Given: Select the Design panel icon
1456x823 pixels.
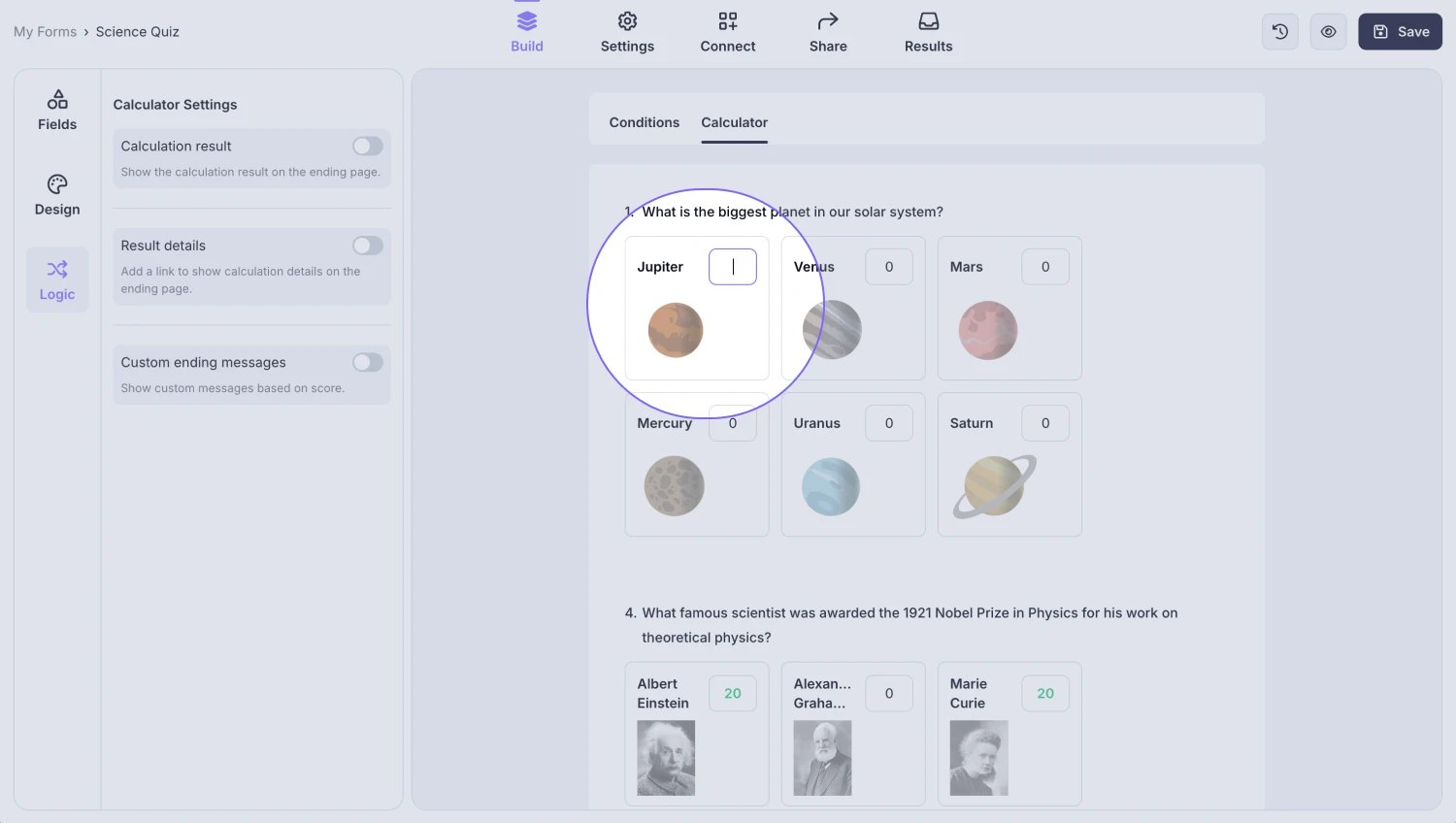Looking at the screenshot, I should pos(57,194).
